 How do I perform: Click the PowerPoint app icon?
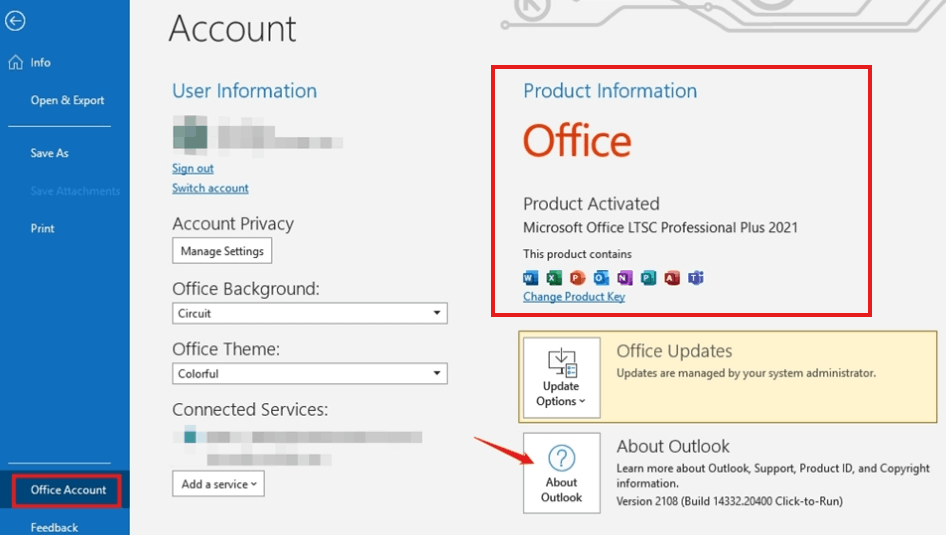pyautogui.click(x=577, y=277)
